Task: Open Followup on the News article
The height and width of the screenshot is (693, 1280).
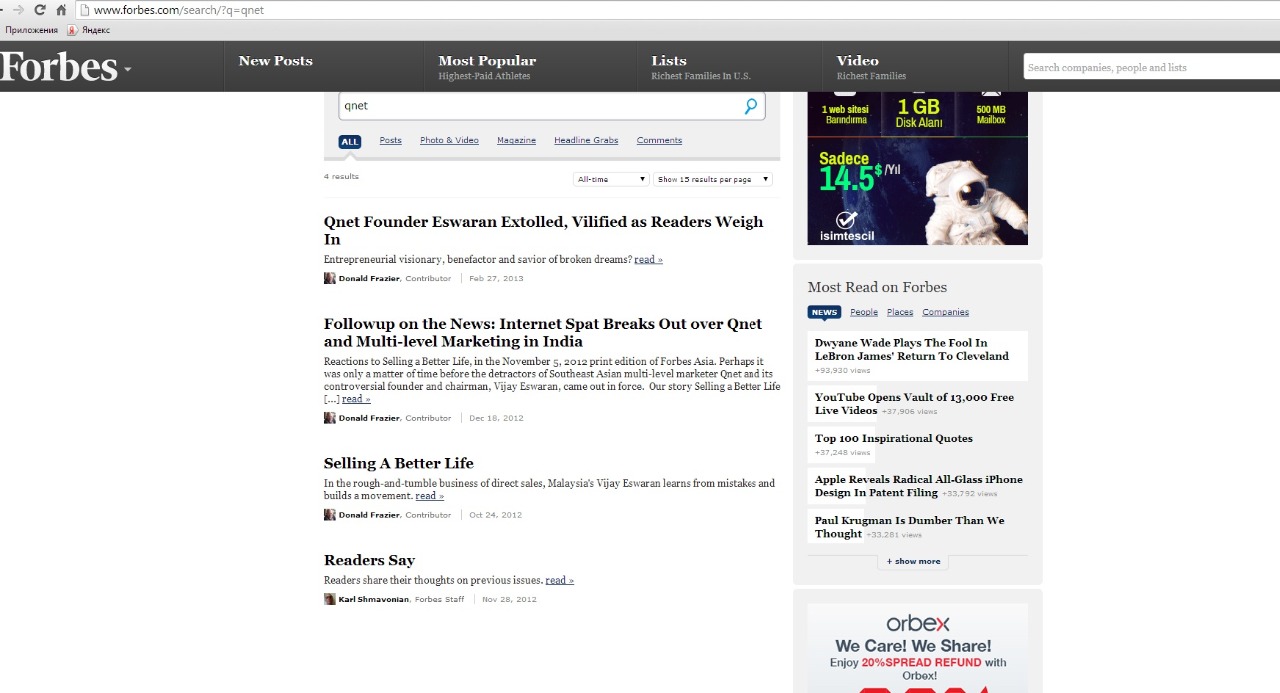Action: coord(543,332)
